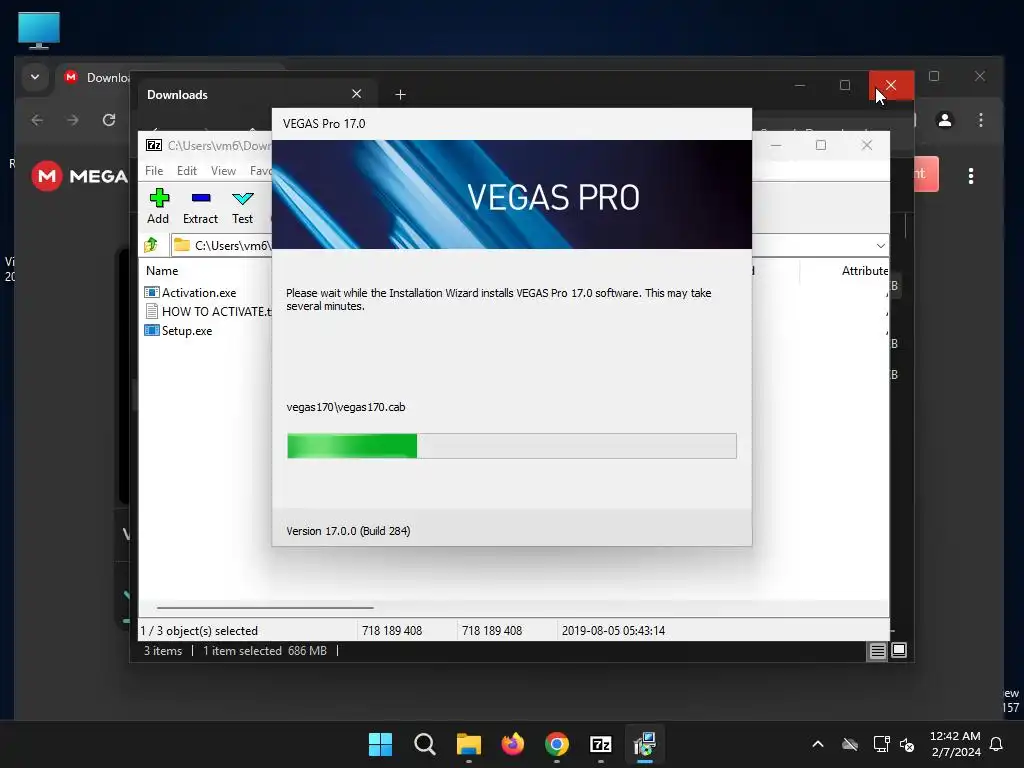Viewport: 1024px width, 768px height.
Task: Open the clock and date panel
Action: pos(955,744)
